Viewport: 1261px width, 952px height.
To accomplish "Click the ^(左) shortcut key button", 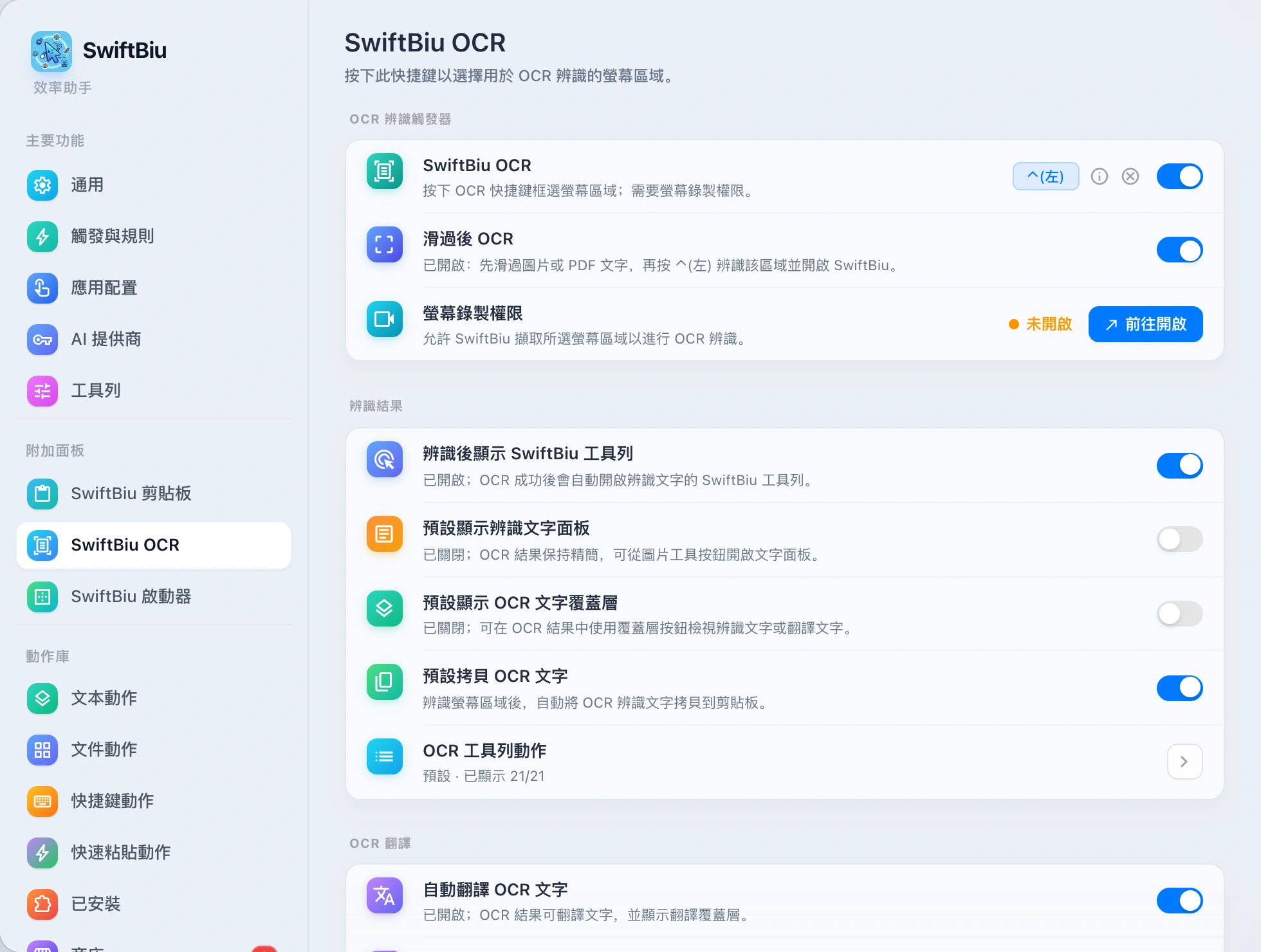I will click(x=1045, y=176).
